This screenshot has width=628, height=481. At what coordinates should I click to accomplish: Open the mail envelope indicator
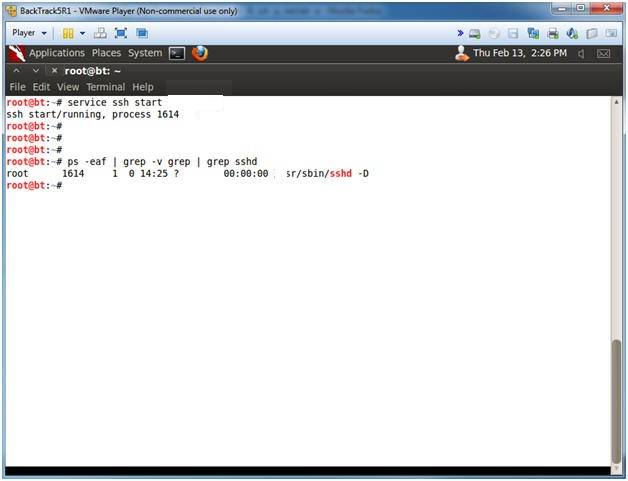coord(603,53)
